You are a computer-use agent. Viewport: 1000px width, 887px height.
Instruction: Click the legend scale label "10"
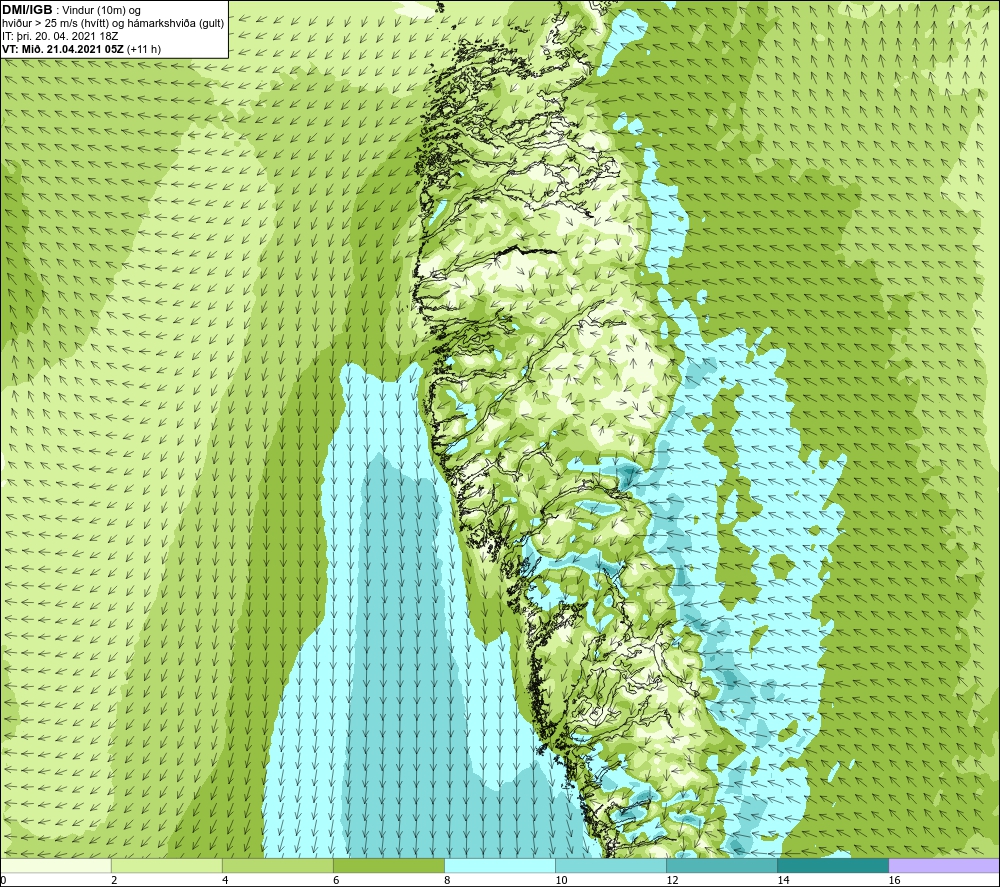[561, 881]
